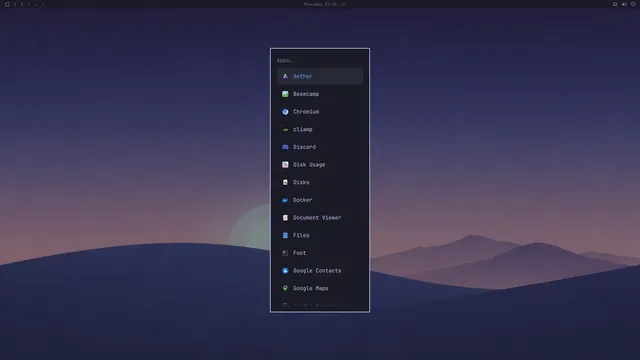The height and width of the screenshot is (360, 640).
Task: Click the tray icon left of volume
Action: pos(615,4)
